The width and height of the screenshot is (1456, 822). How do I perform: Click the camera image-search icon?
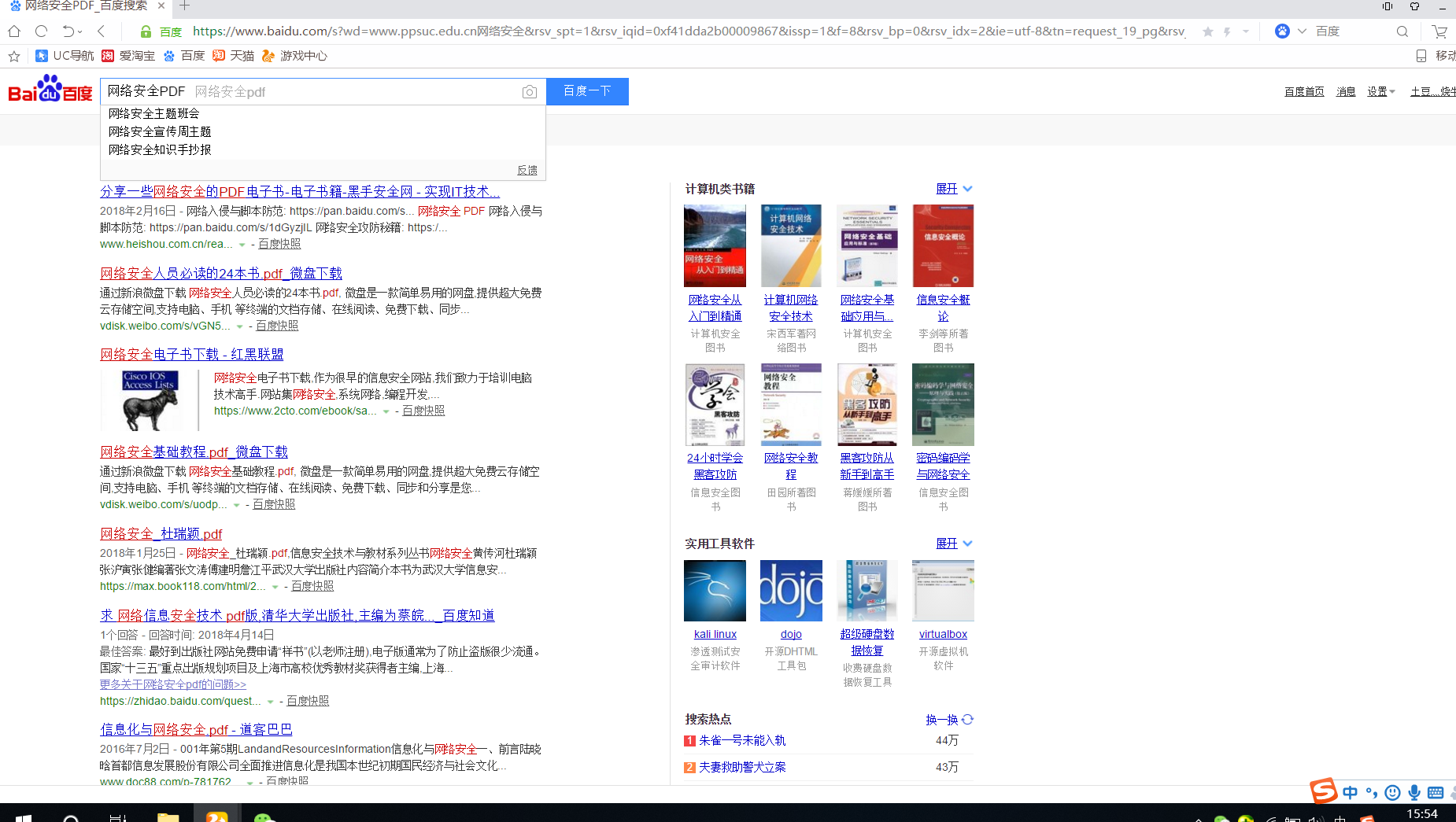coord(530,92)
